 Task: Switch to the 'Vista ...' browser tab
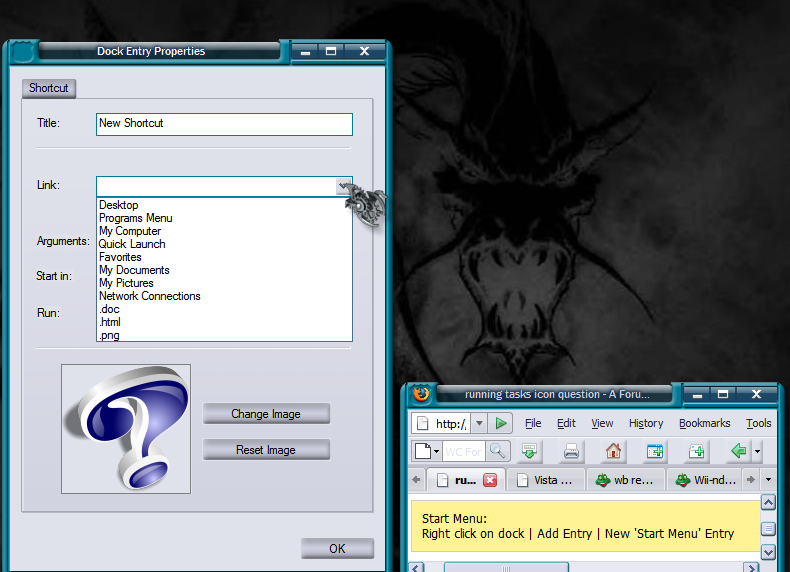coord(546,480)
